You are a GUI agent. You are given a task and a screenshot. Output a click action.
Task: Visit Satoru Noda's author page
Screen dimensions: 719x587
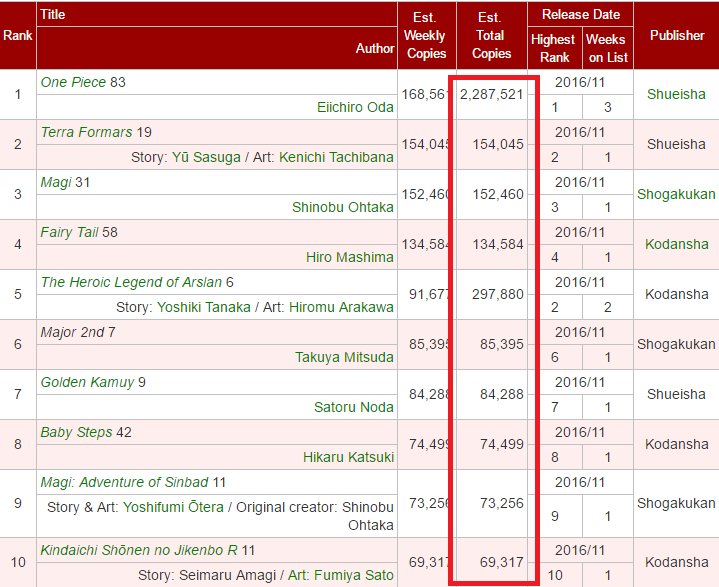(354, 407)
